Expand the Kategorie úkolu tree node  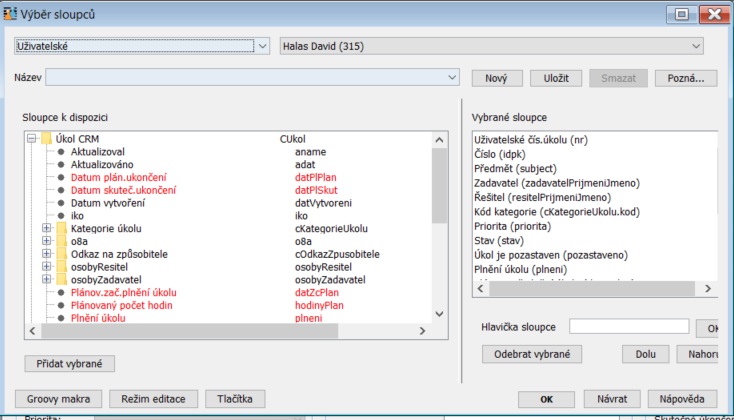(x=46, y=228)
